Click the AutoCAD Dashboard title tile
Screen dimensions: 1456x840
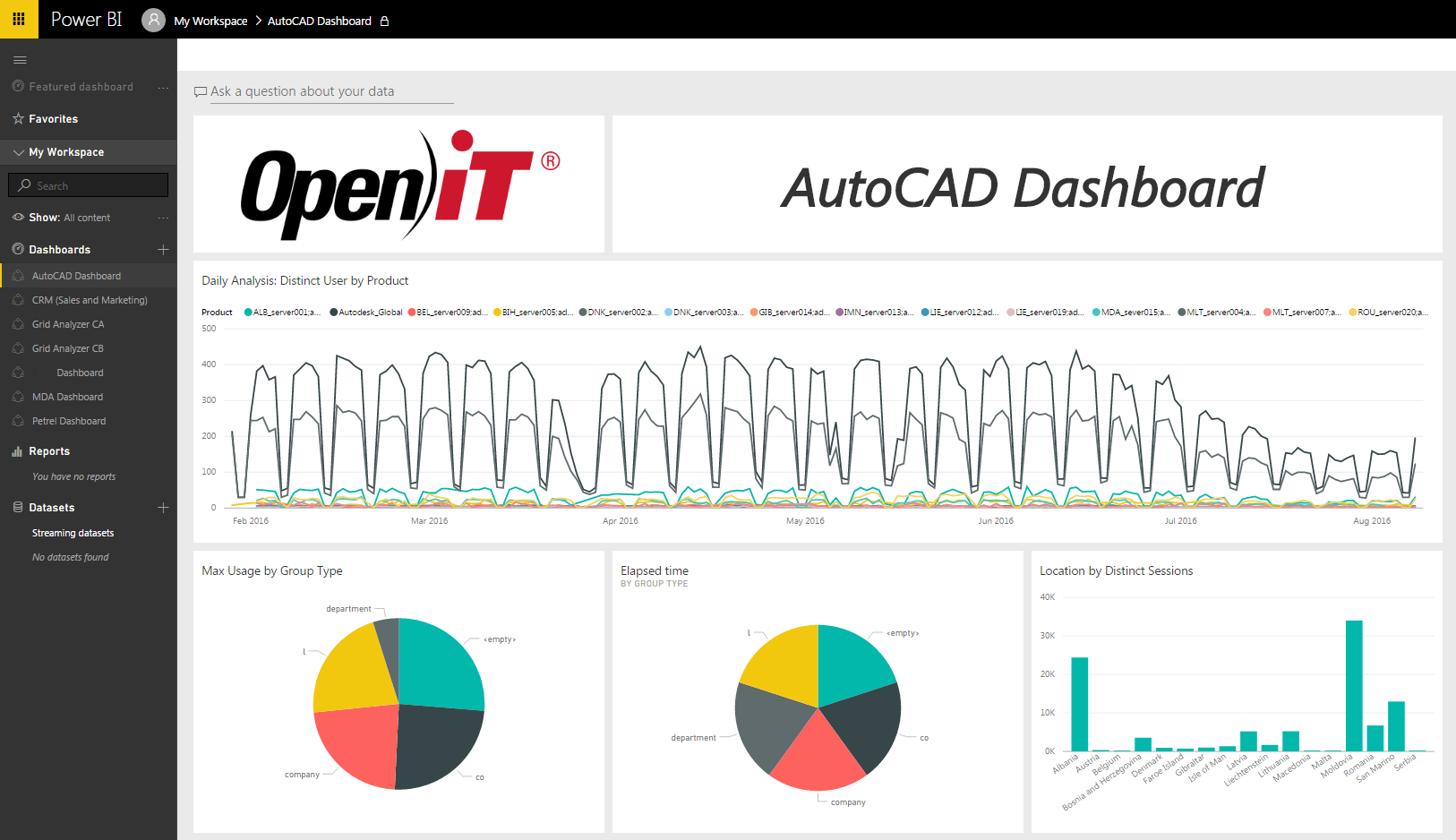pos(1027,184)
